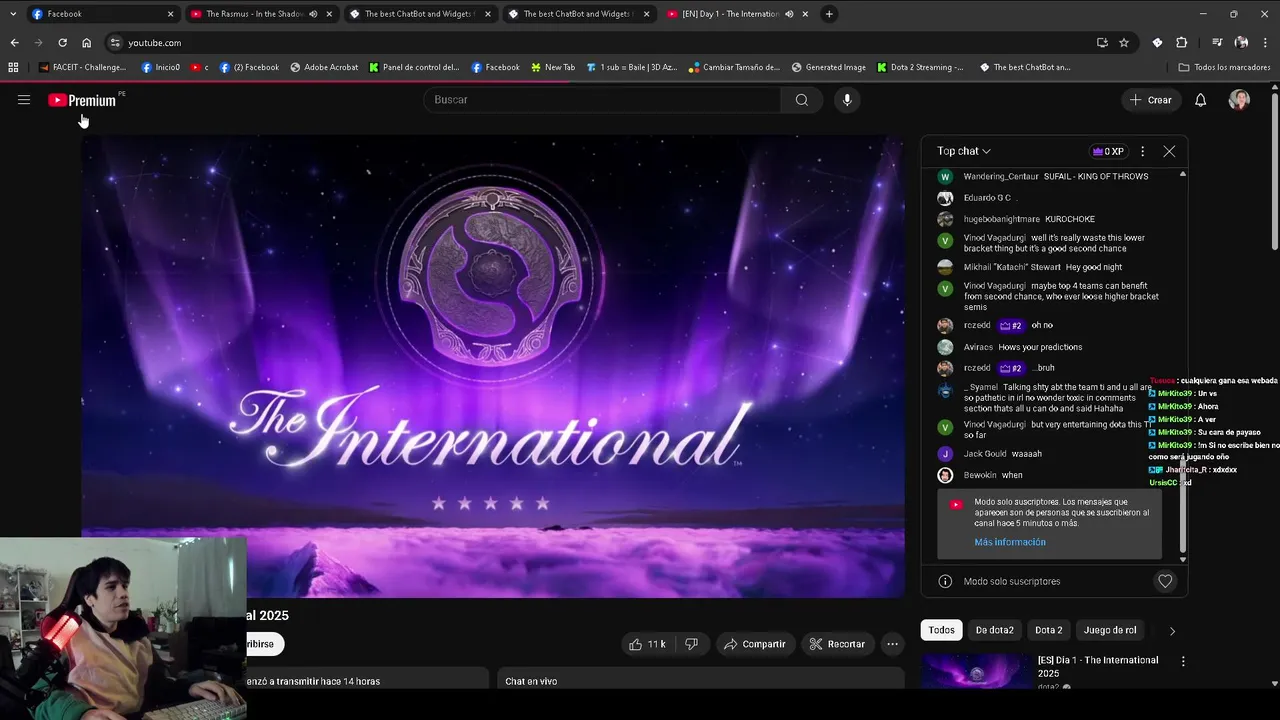Open the Dota 2 Streaming bookmark
The image size is (1280, 720).
(x=920, y=67)
